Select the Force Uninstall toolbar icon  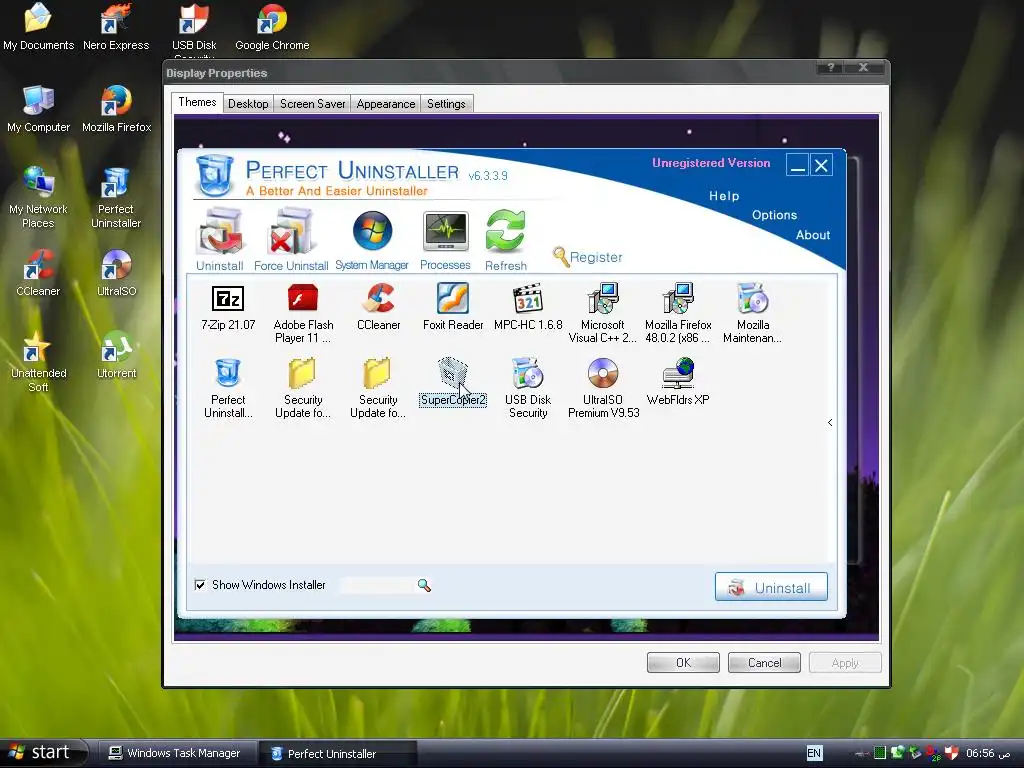[x=291, y=239]
